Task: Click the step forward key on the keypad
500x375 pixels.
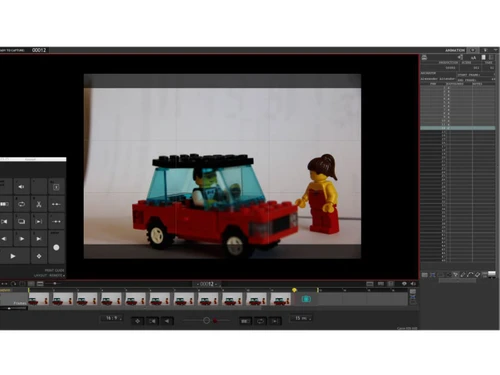Action: pos(21,239)
